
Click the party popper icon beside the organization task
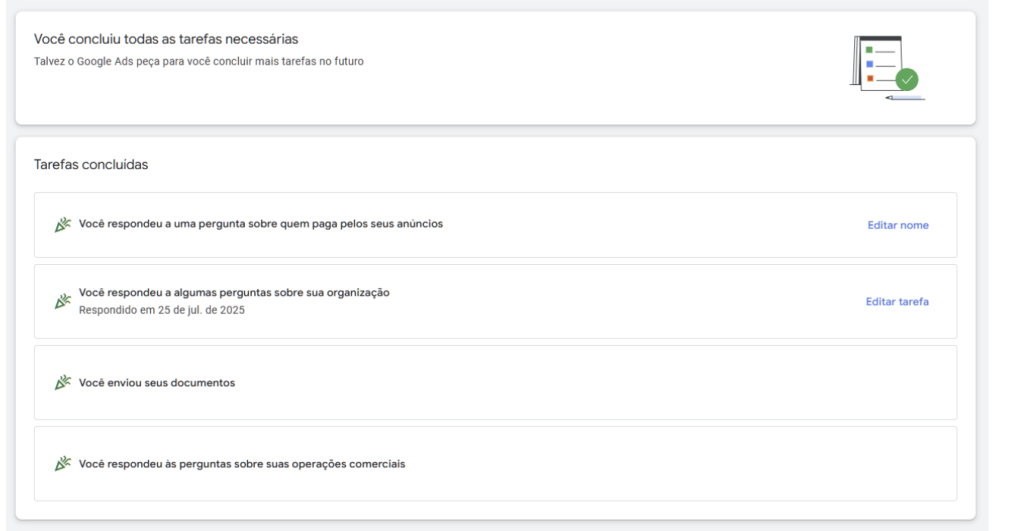click(x=62, y=301)
